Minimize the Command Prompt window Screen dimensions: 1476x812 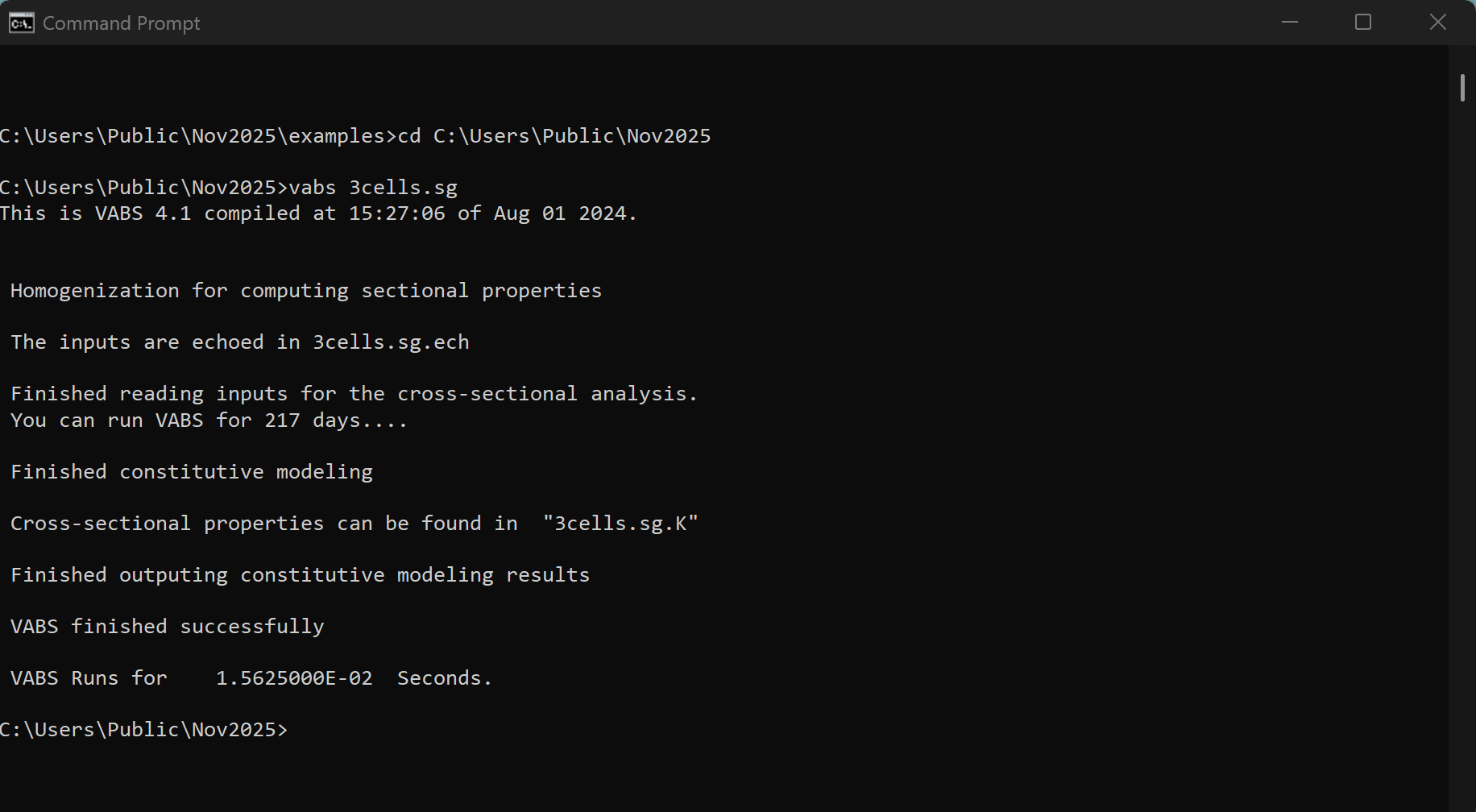pyautogui.click(x=1290, y=23)
